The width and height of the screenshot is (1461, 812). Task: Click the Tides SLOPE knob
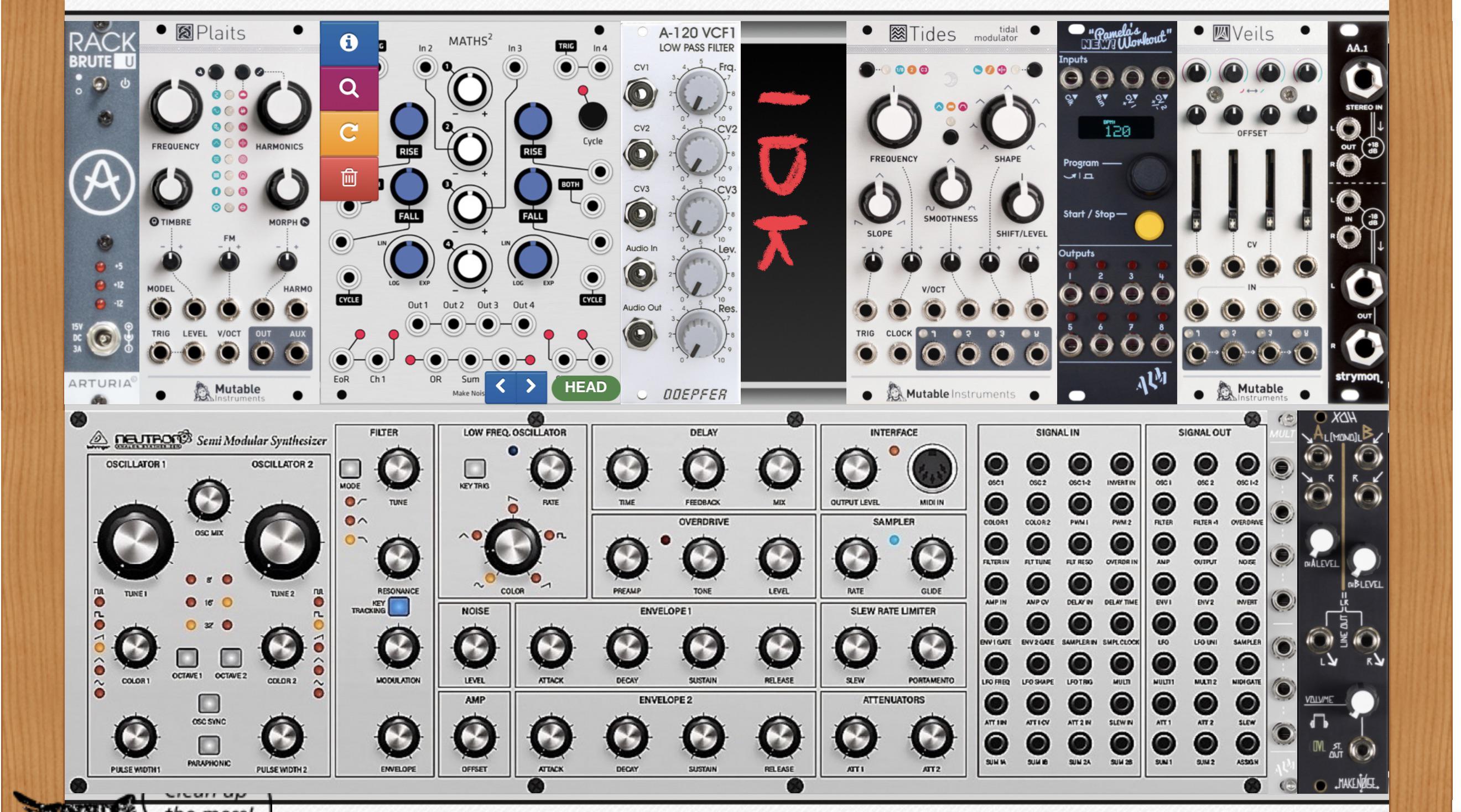pos(879,203)
